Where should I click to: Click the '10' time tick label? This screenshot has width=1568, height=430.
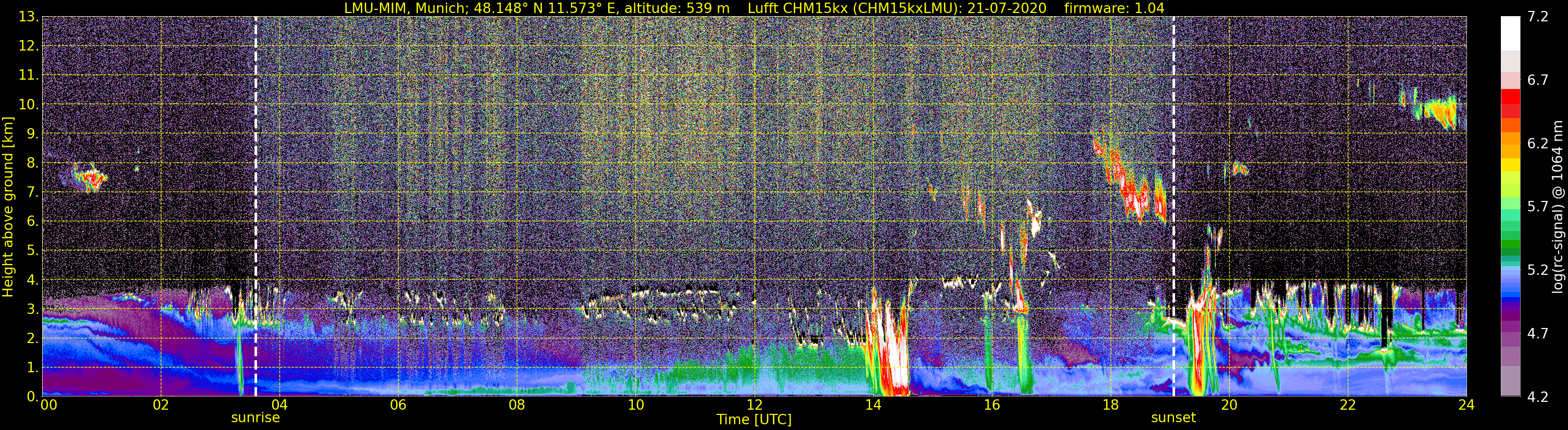coord(635,405)
